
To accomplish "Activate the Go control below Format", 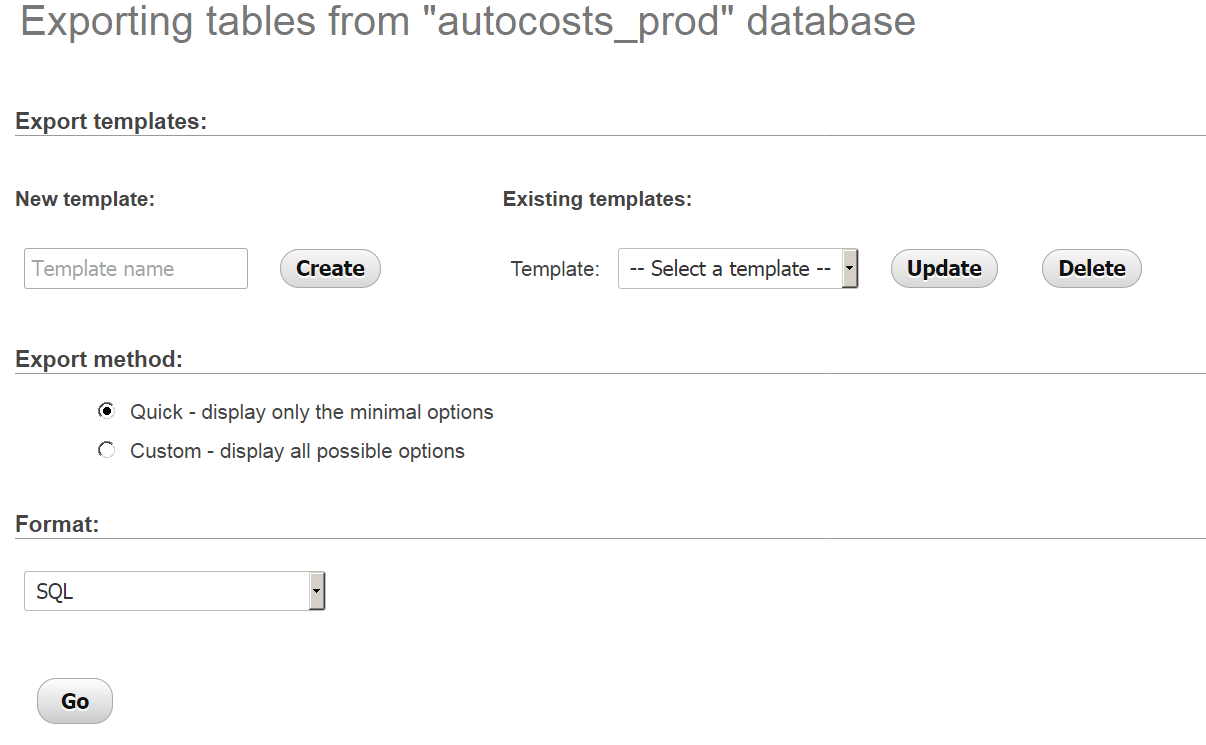I will [x=74, y=700].
